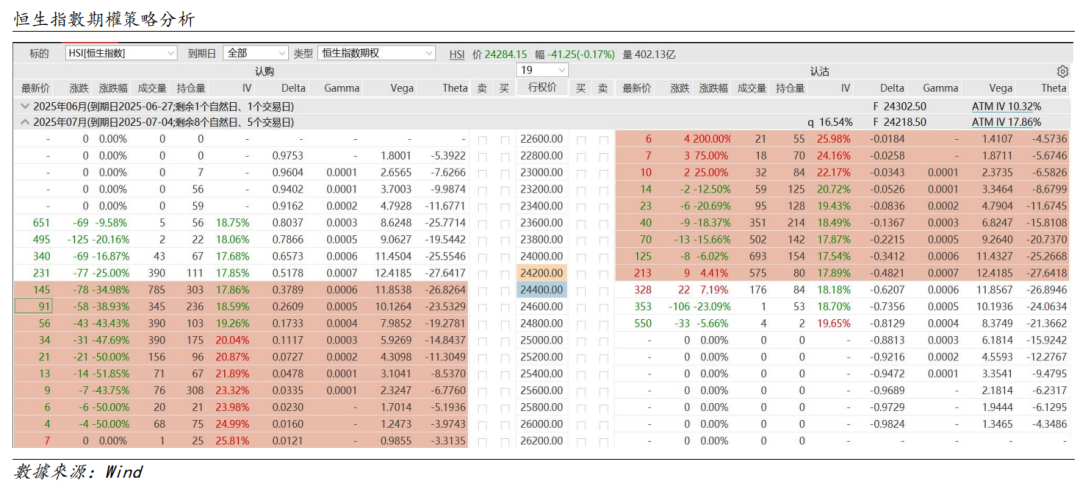Click call IV value 25.81%
Screen dimensions: 1080x492
(x=233, y=440)
